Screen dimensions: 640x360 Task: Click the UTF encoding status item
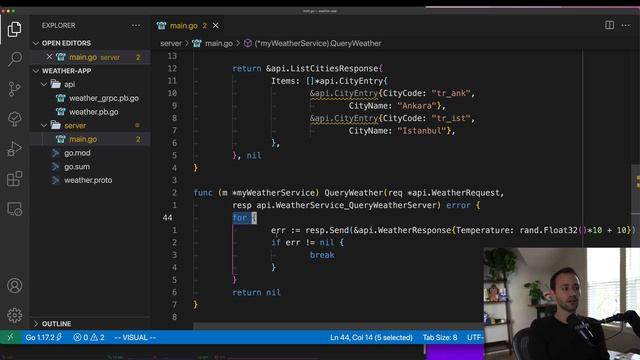tap(476, 338)
